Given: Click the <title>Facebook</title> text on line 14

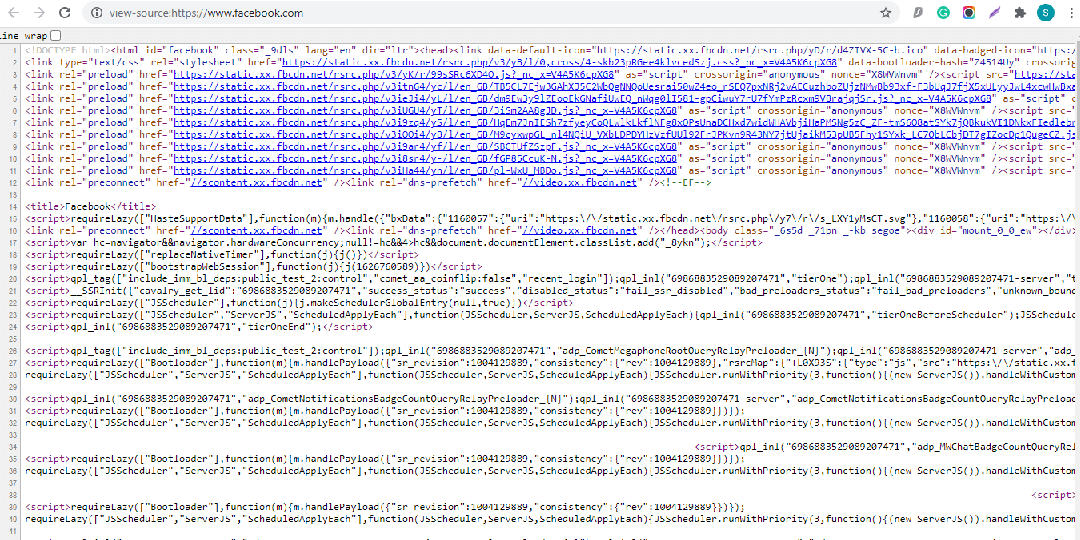Looking at the screenshot, I should [x=90, y=206].
